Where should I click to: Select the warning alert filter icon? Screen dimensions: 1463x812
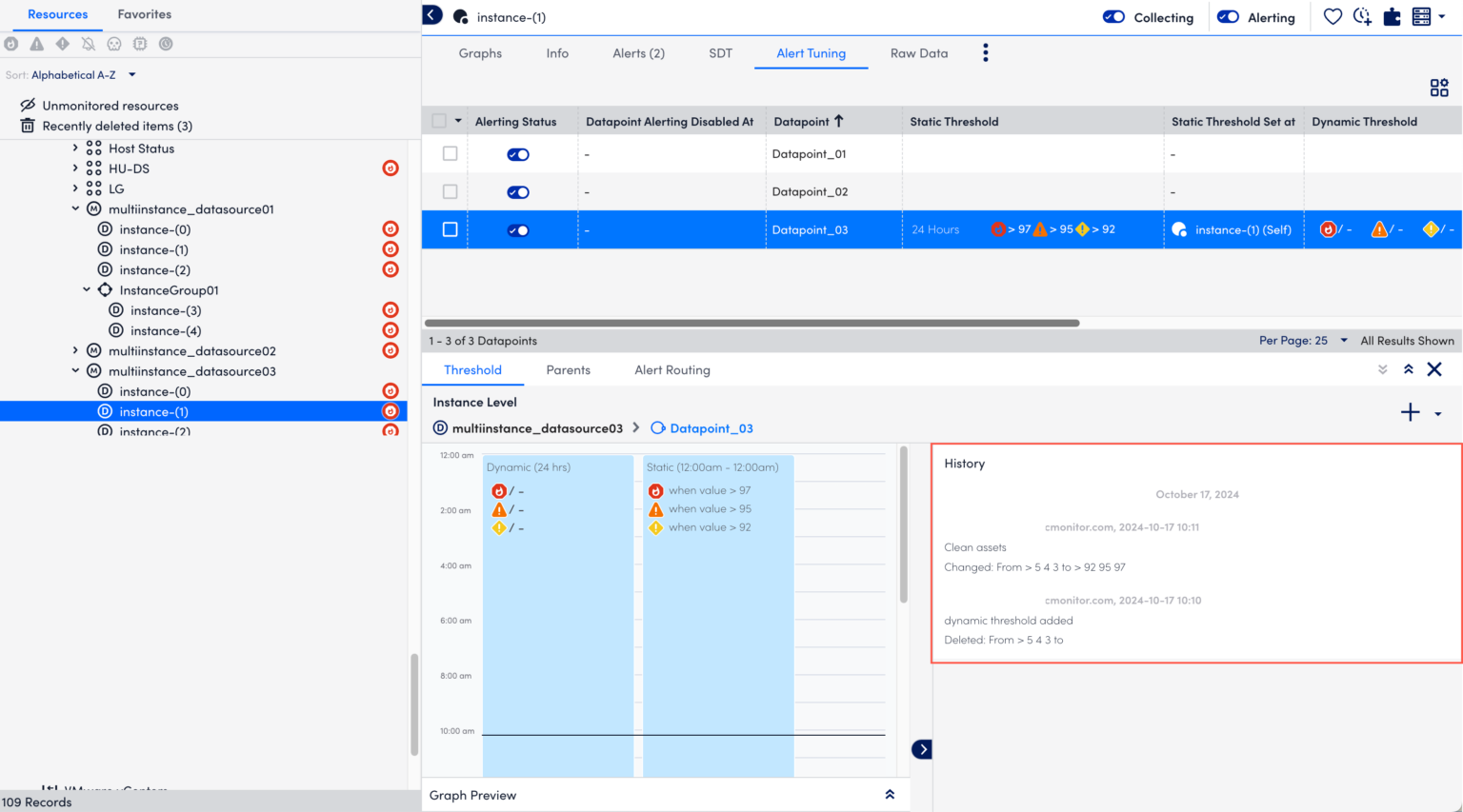[35, 43]
